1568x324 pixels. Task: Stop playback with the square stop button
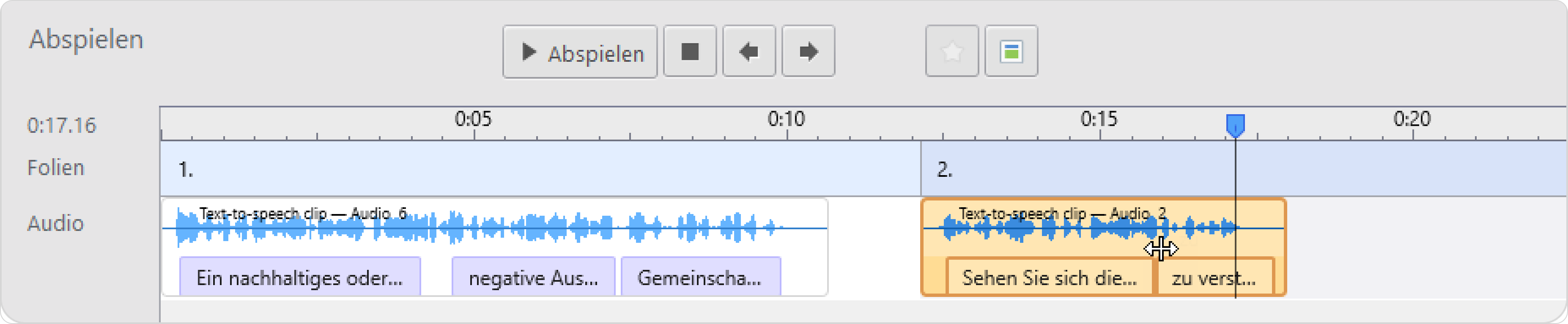(x=690, y=52)
